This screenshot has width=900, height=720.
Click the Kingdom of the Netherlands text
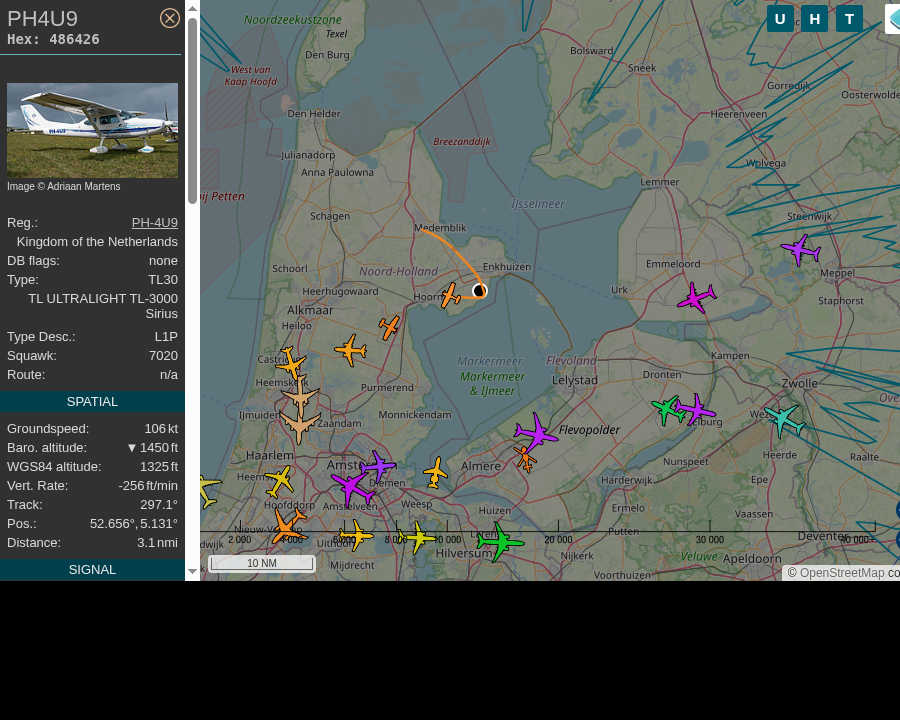coord(97,242)
